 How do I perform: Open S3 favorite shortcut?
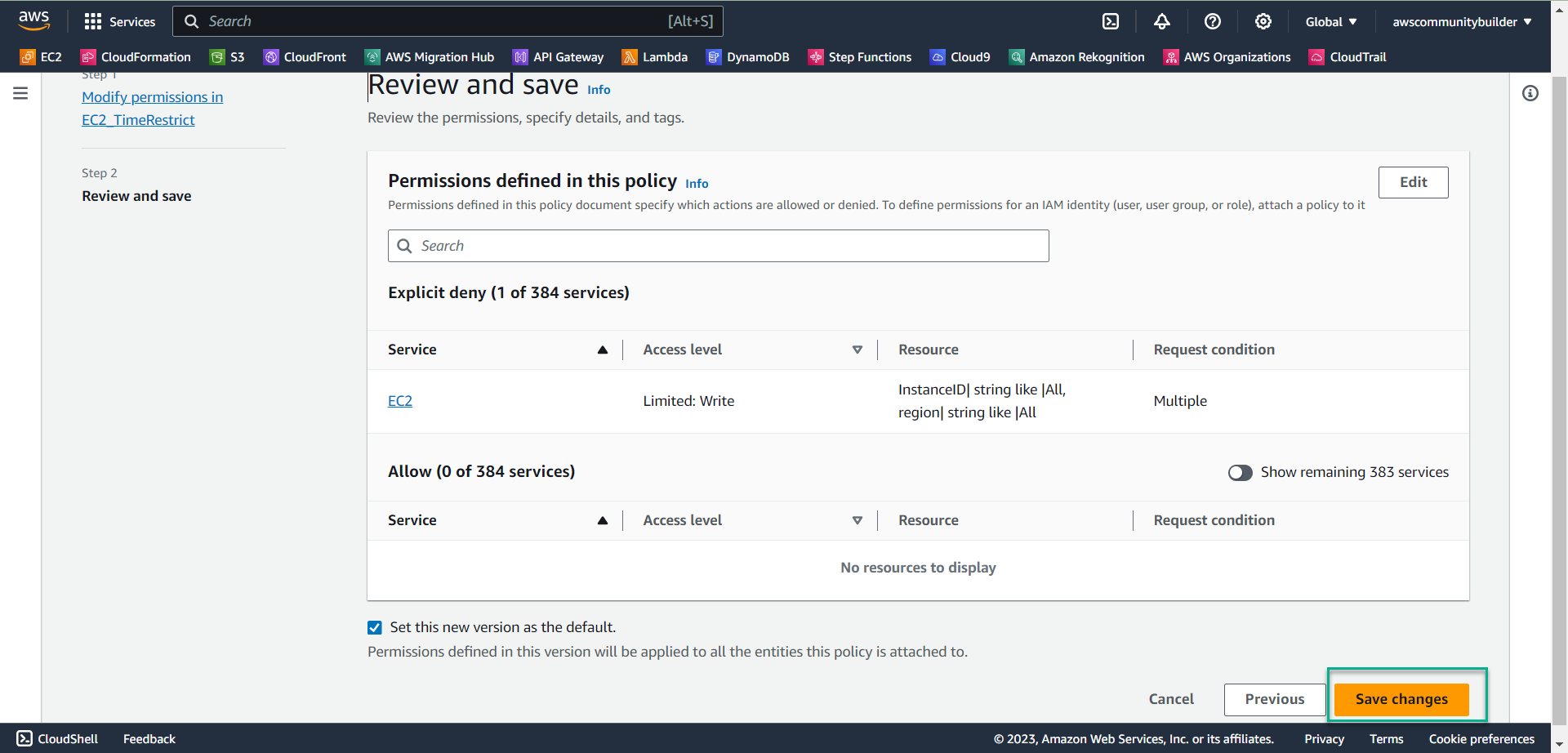pos(227,57)
